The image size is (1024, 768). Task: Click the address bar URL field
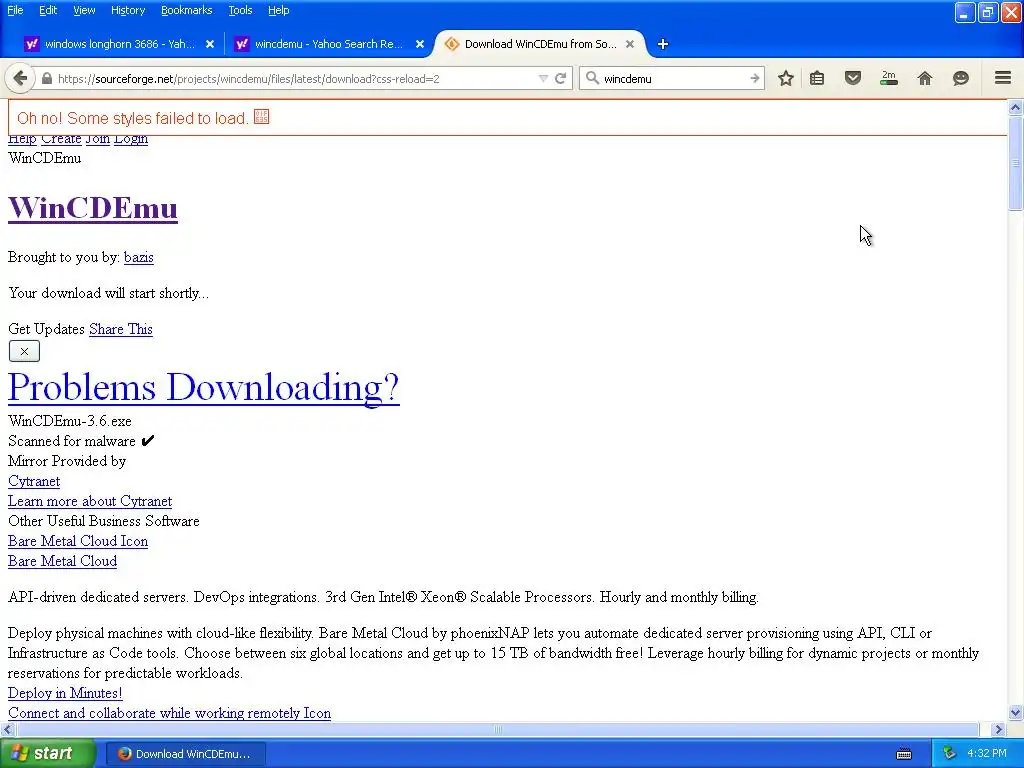[294, 78]
